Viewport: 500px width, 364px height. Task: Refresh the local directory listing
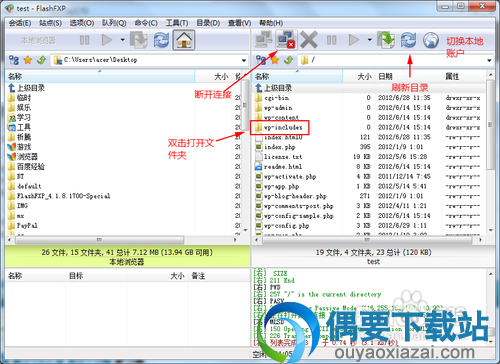[161, 40]
